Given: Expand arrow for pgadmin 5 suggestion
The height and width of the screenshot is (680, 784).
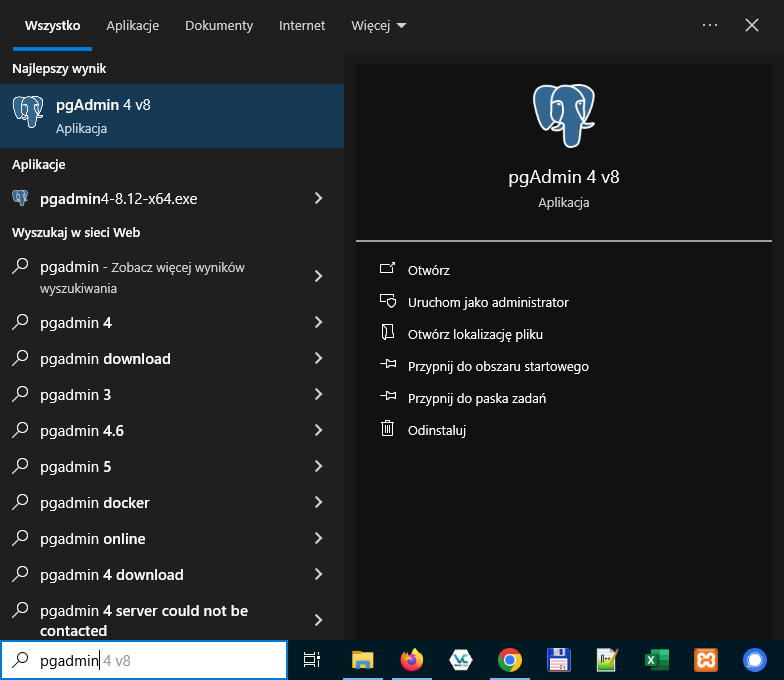Looking at the screenshot, I should [x=318, y=466].
